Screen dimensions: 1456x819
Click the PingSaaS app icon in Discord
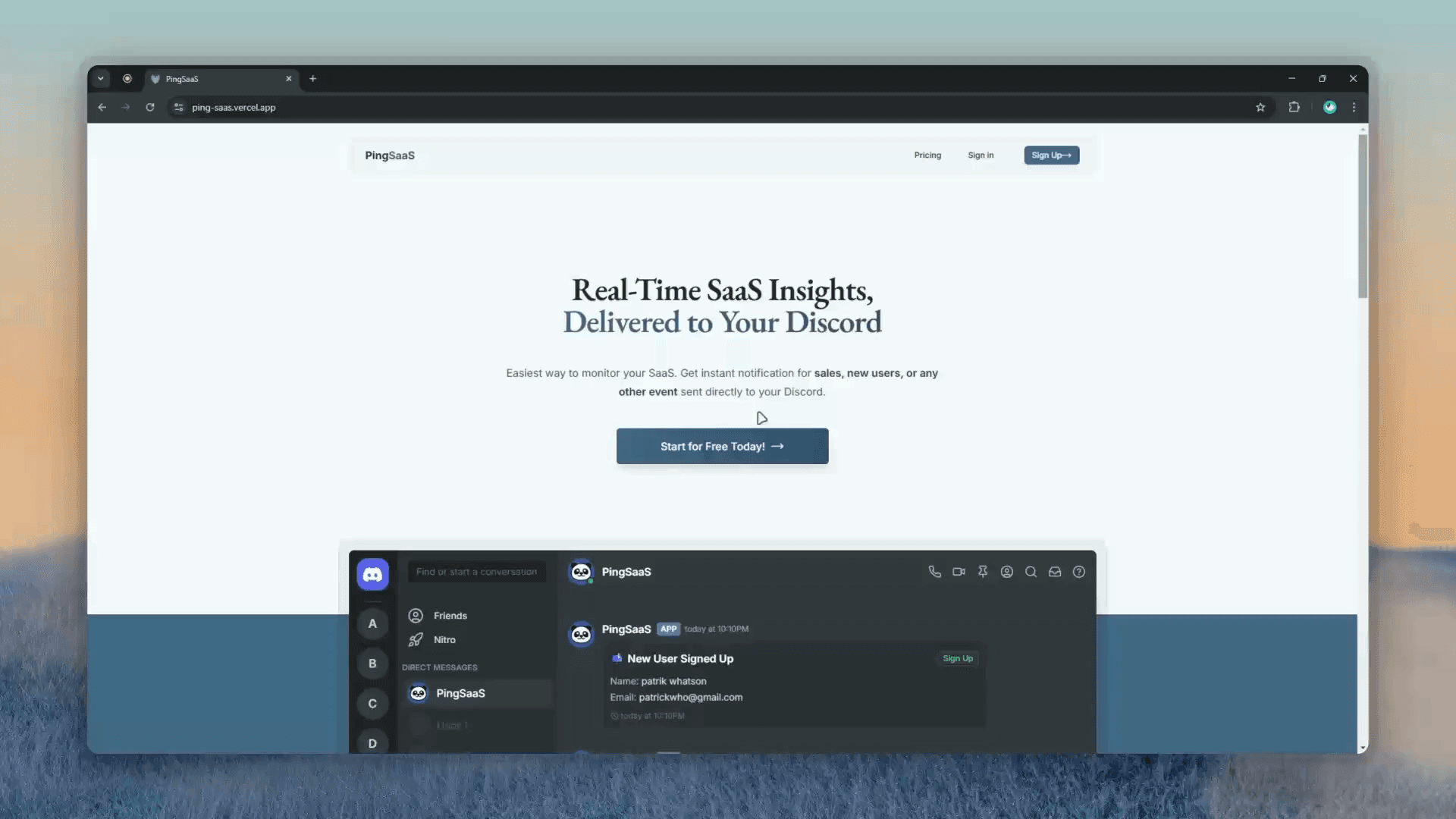click(418, 693)
